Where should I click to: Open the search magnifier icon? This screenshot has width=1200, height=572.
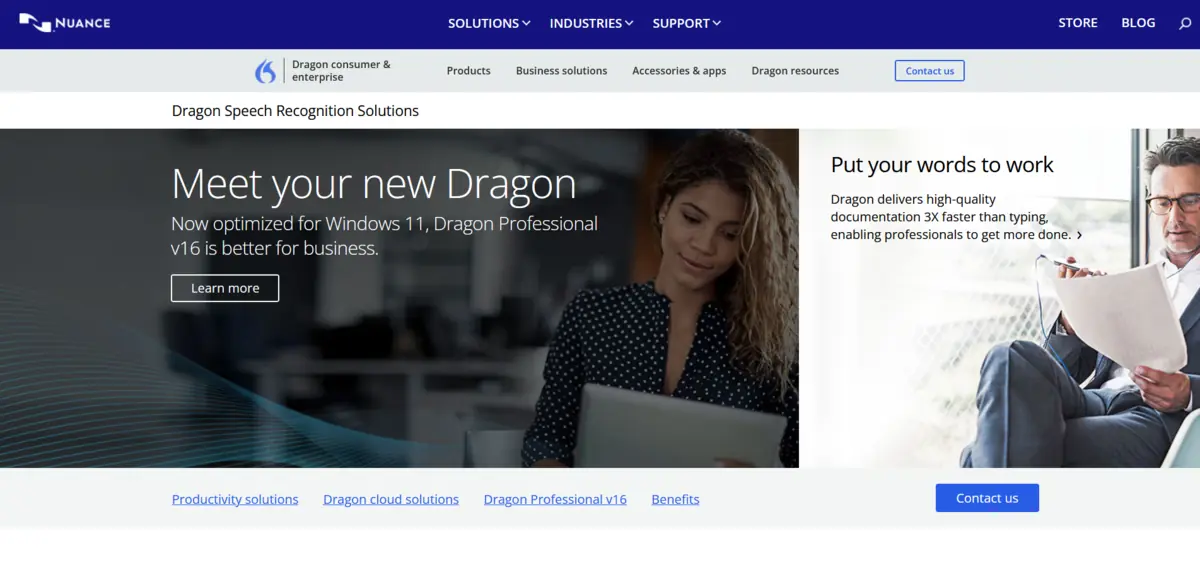(1186, 23)
